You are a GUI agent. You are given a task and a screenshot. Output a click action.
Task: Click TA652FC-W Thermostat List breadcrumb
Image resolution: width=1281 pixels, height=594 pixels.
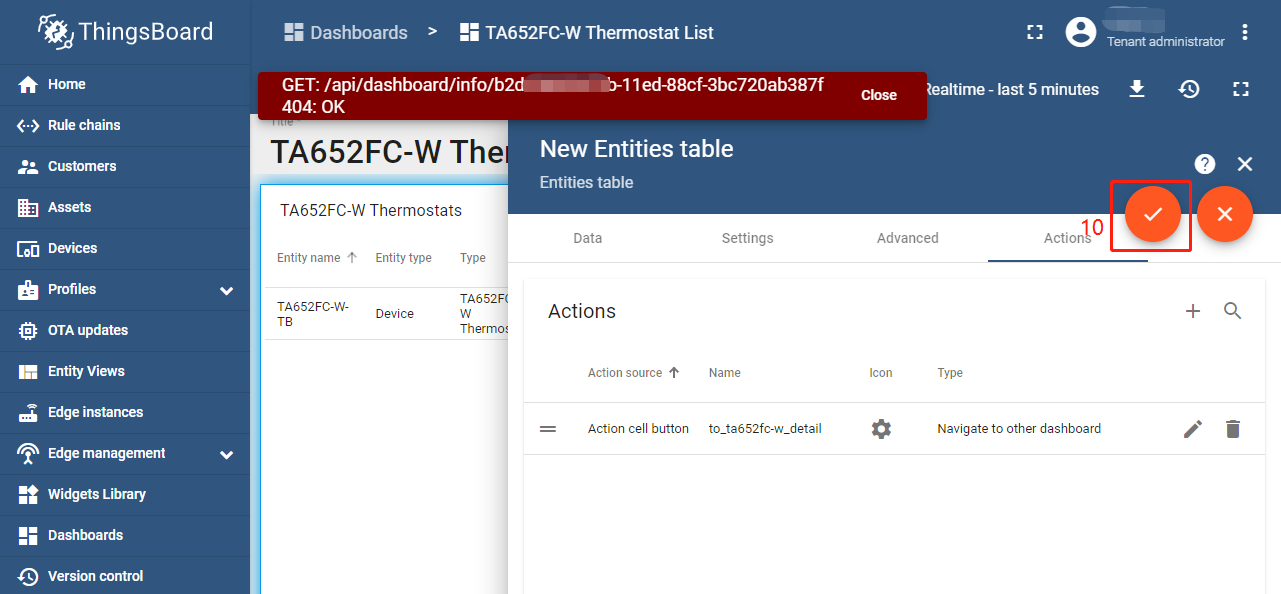tap(587, 32)
